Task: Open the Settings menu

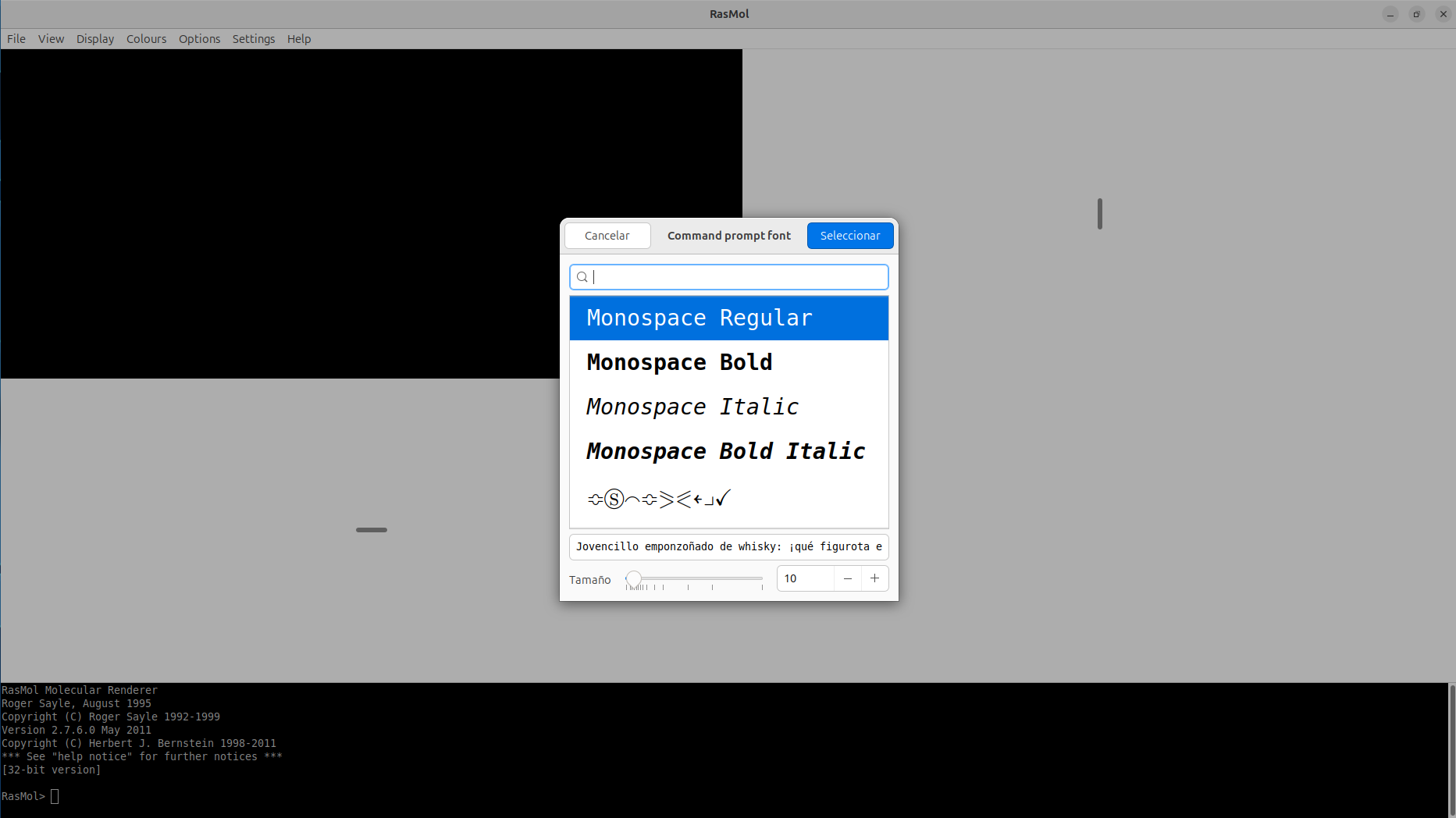Action: point(254,39)
